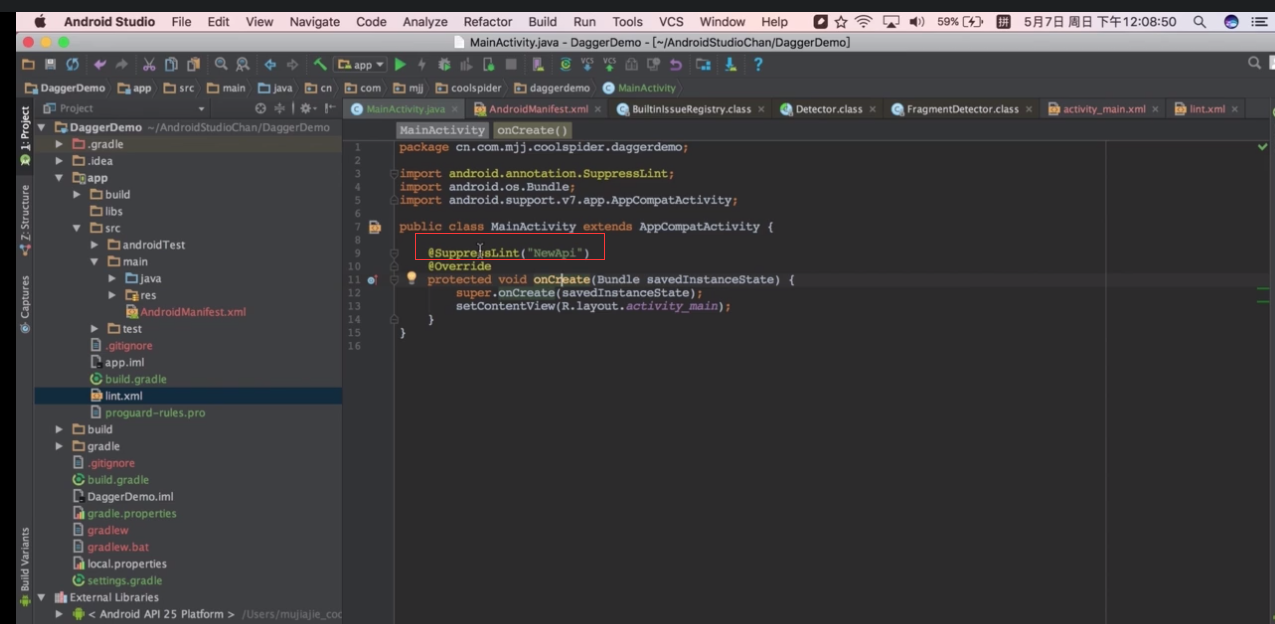Hide the Project panel with hide icon
The height and width of the screenshot is (624, 1275).
coord(329,108)
